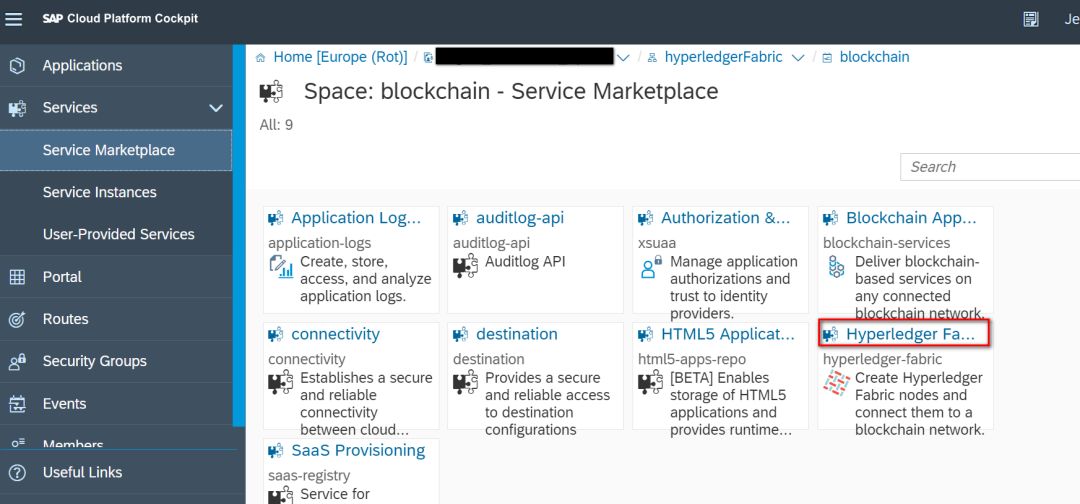
Task: Open the redacted subaccount breadcrumb dropdown
Action: [623, 58]
